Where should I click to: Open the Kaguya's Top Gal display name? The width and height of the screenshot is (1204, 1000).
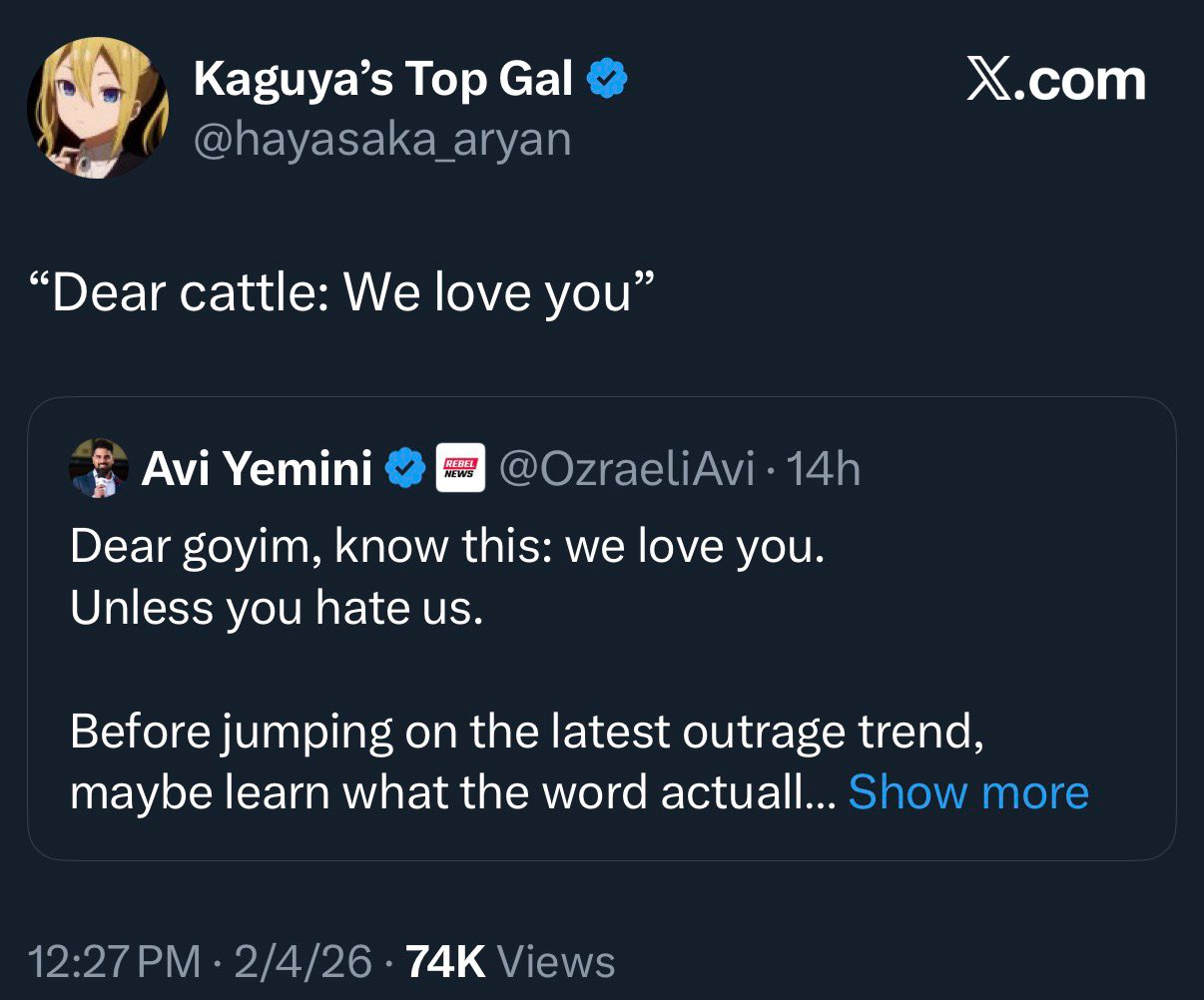point(382,80)
